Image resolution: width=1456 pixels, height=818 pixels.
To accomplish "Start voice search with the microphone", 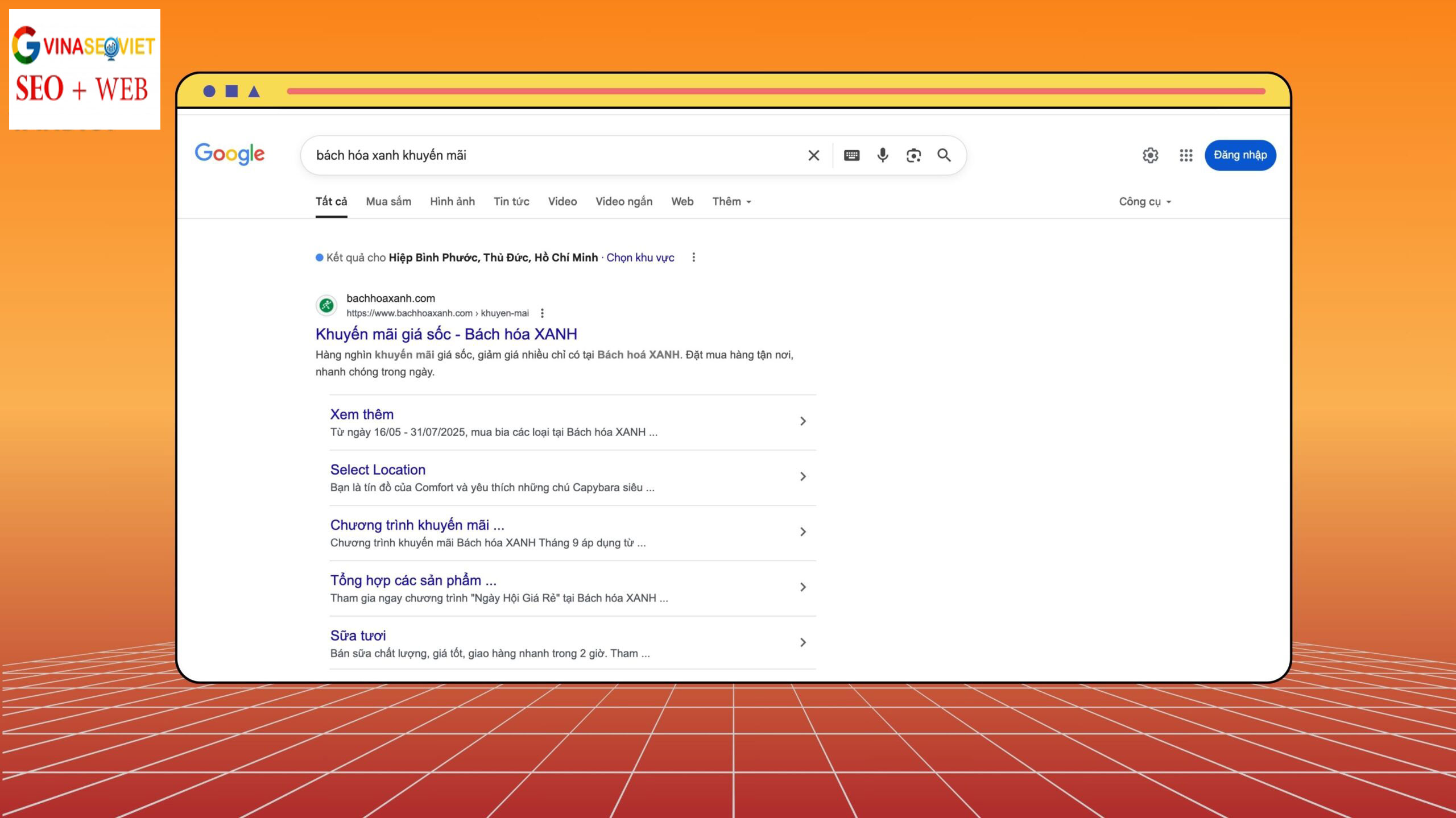I will [x=883, y=155].
